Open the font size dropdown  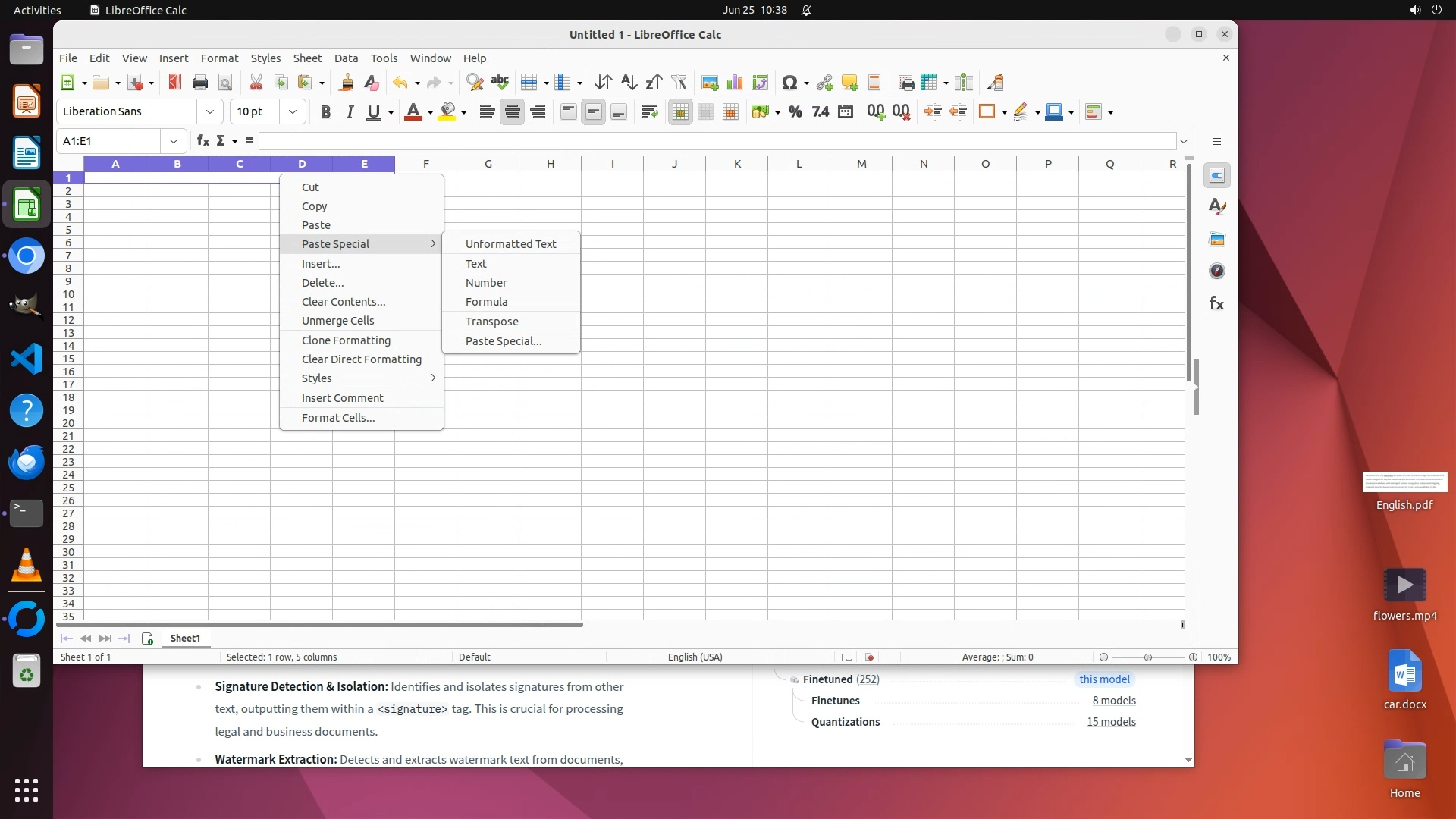292,111
